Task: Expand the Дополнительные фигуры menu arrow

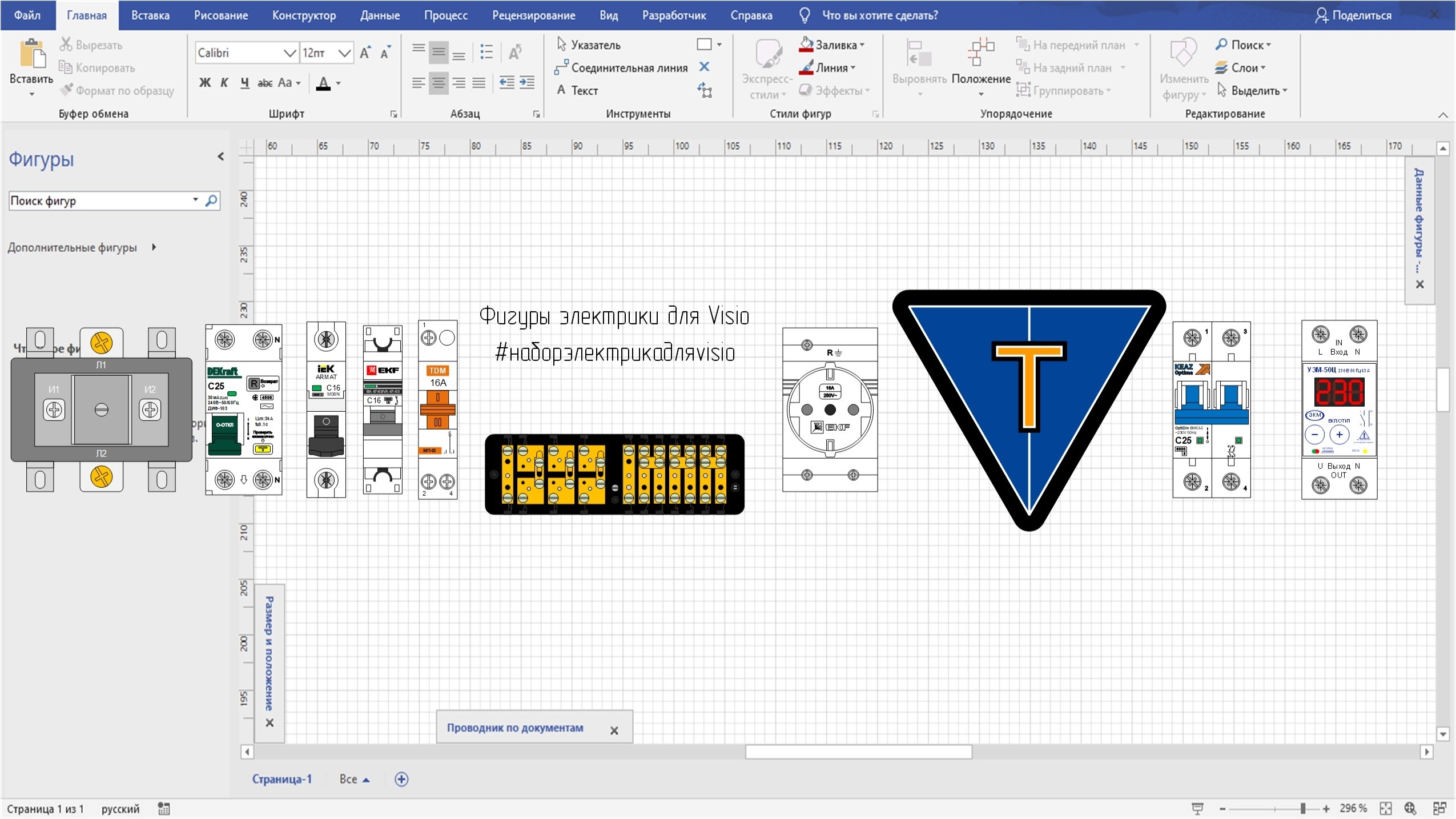Action: point(154,247)
